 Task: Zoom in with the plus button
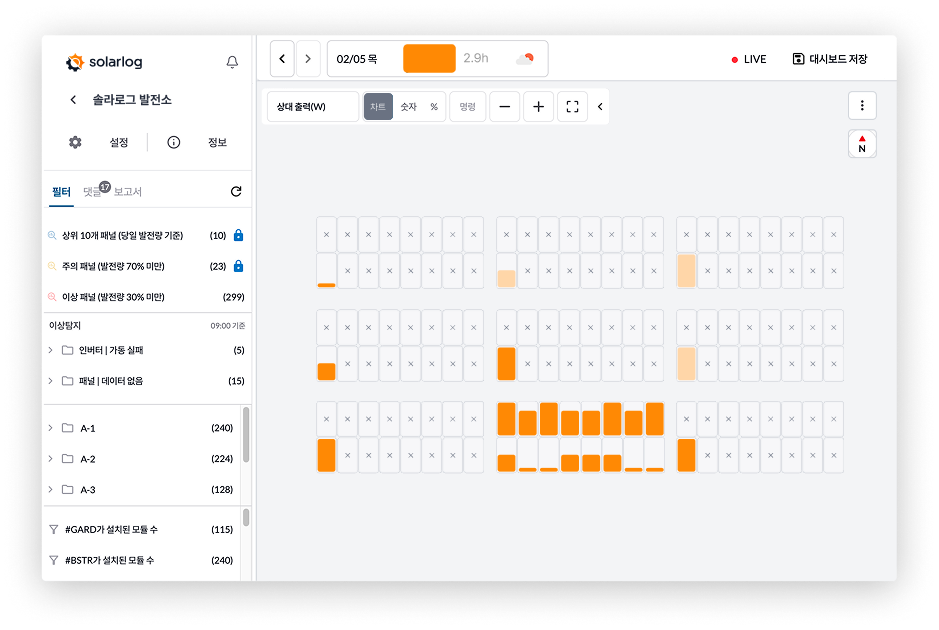coord(538,107)
